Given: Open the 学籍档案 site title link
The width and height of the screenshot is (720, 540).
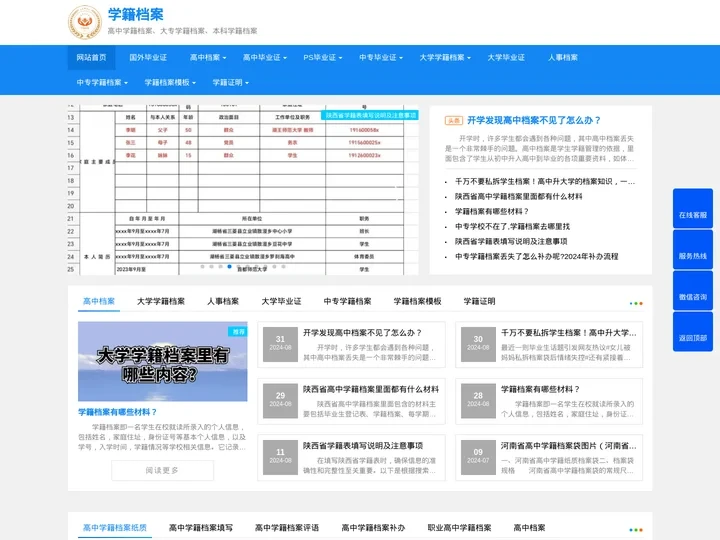Looking at the screenshot, I should click(136, 14).
